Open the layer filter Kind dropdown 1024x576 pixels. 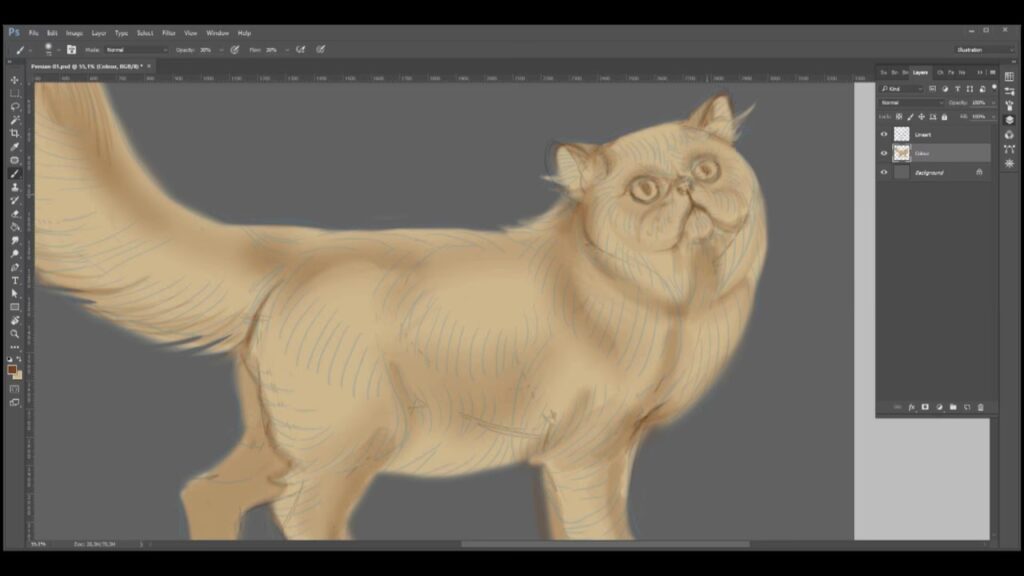[901, 88]
